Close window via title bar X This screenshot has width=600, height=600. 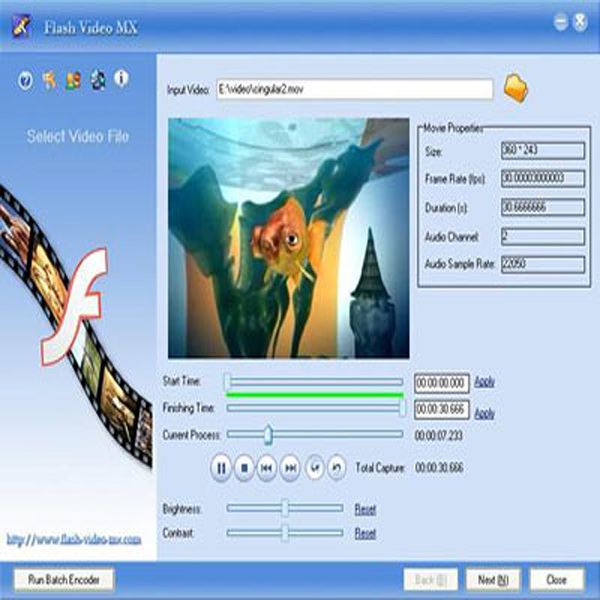tap(580, 22)
